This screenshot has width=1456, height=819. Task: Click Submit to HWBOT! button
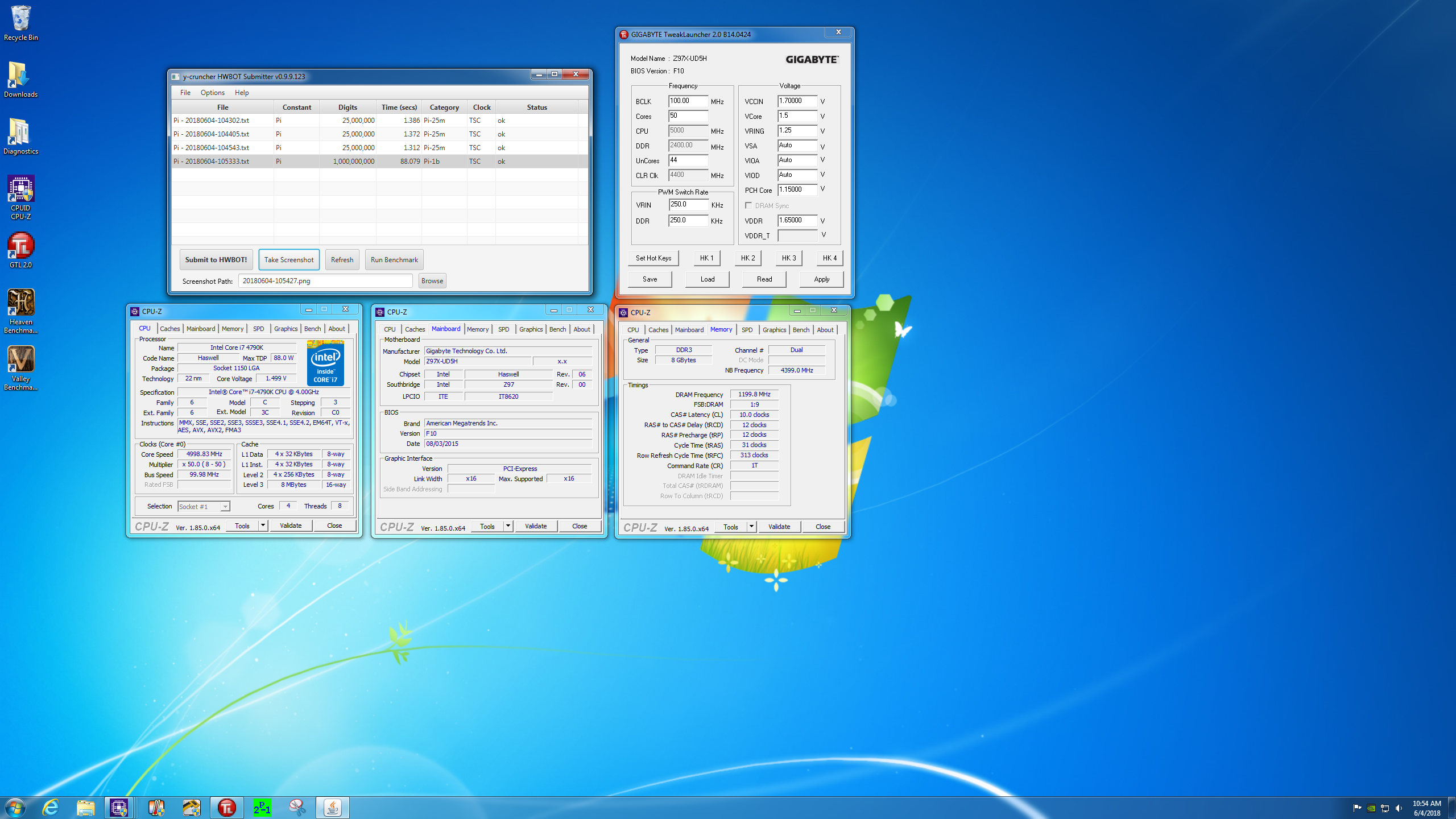(216, 260)
